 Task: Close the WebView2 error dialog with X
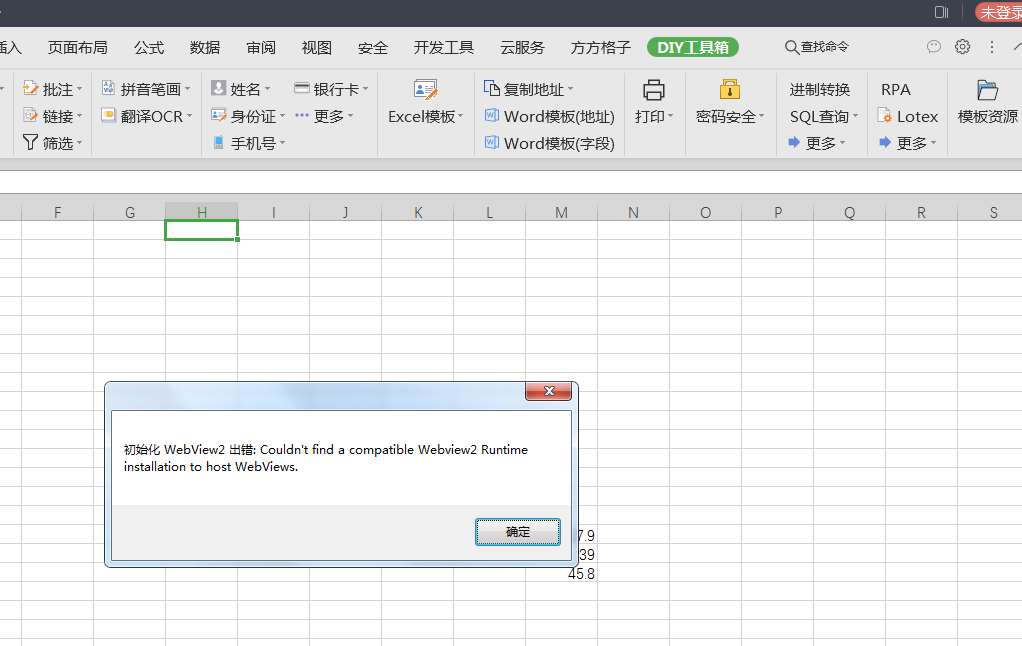pos(549,391)
